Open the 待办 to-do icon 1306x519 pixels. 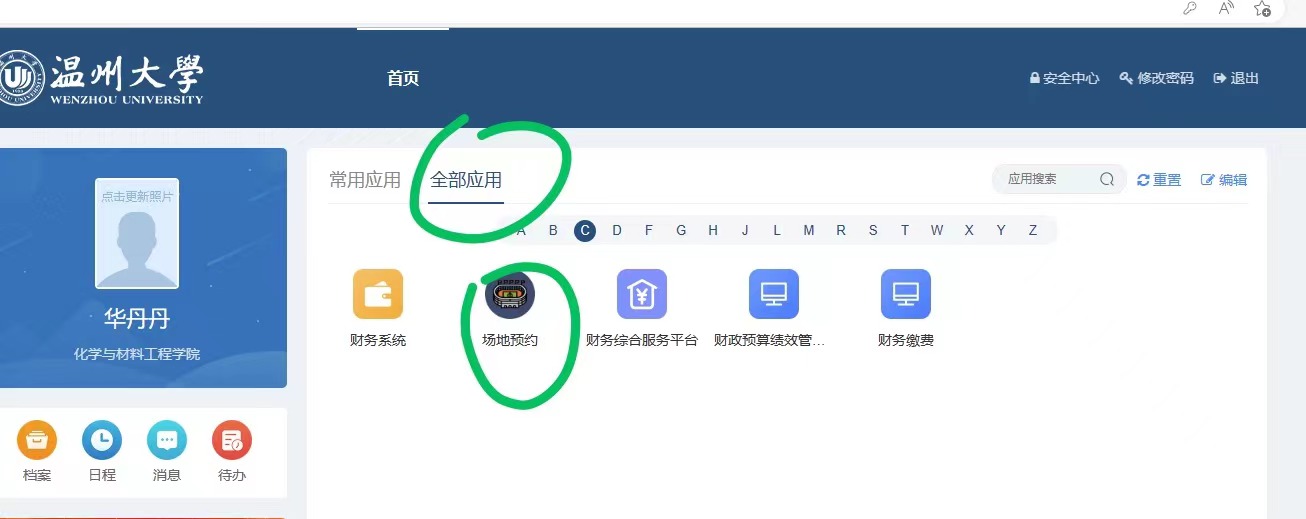[232, 440]
